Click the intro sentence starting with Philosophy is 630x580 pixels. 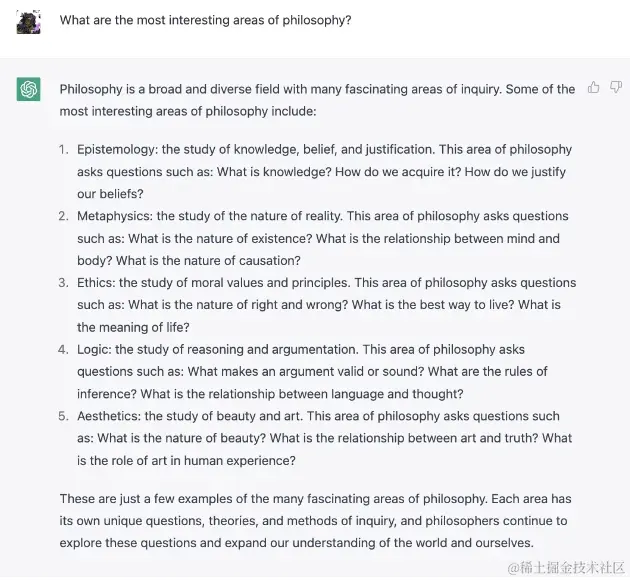click(x=317, y=100)
